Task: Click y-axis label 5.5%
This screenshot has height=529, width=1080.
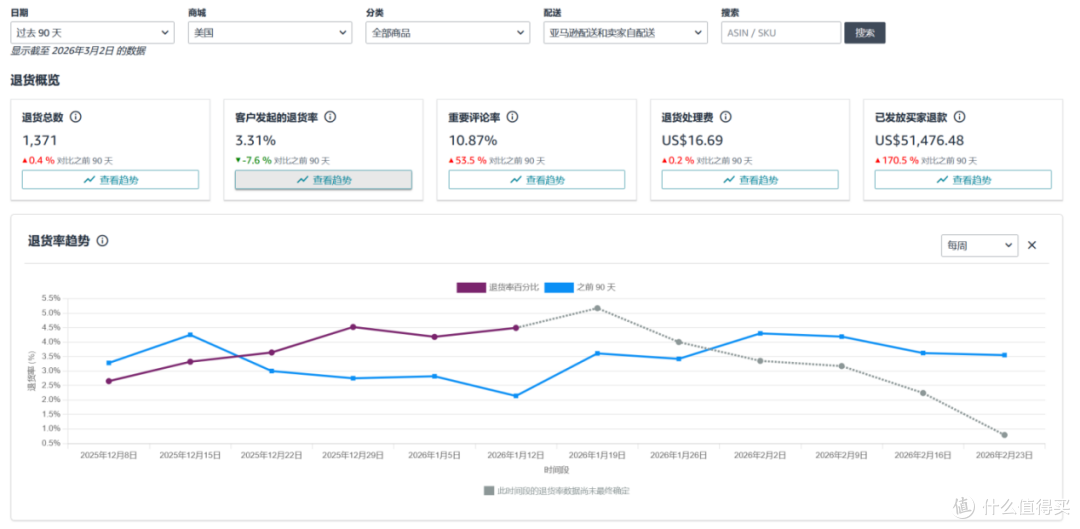Action: click(x=52, y=298)
